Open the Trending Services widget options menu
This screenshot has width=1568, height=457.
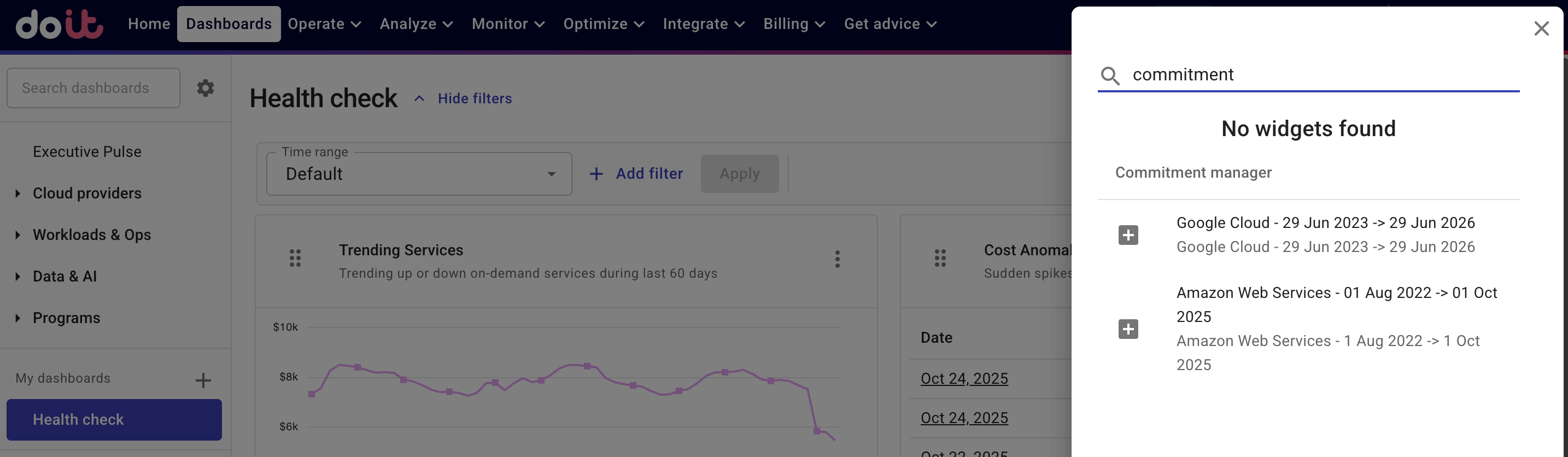tap(837, 259)
